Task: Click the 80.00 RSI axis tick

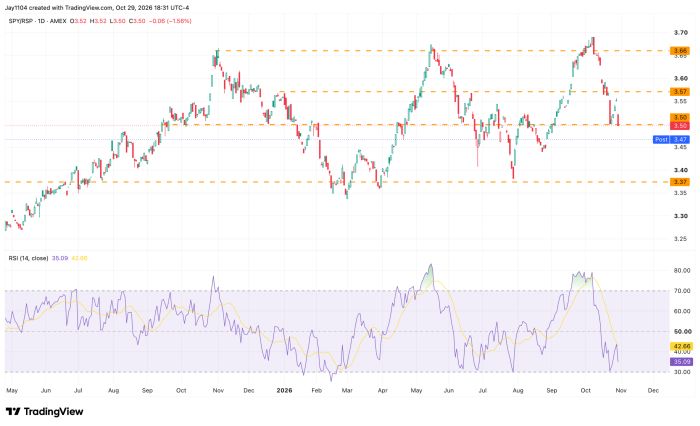Action: coord(683,271)
